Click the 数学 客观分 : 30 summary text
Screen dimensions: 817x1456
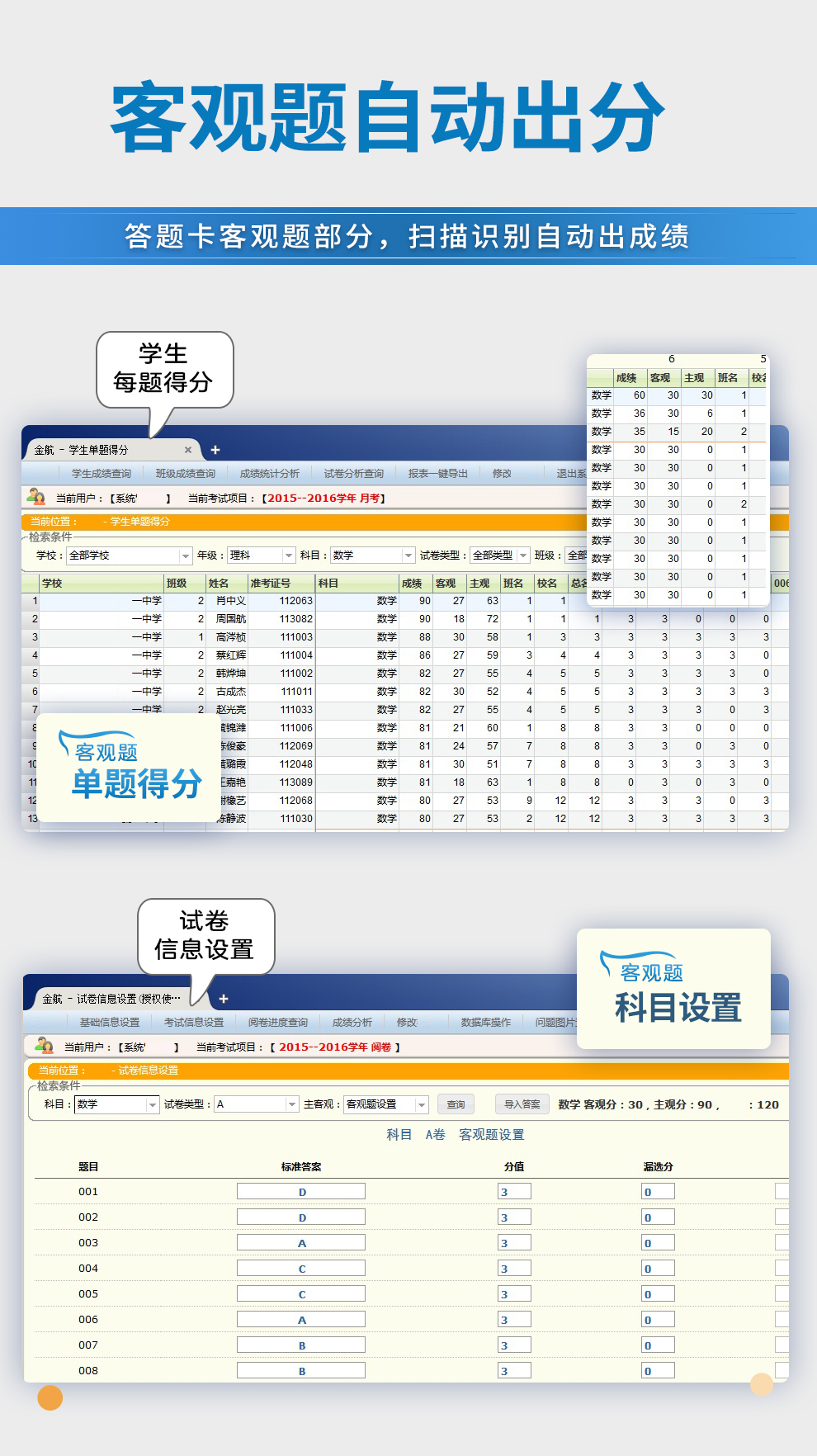point(601,1105)
